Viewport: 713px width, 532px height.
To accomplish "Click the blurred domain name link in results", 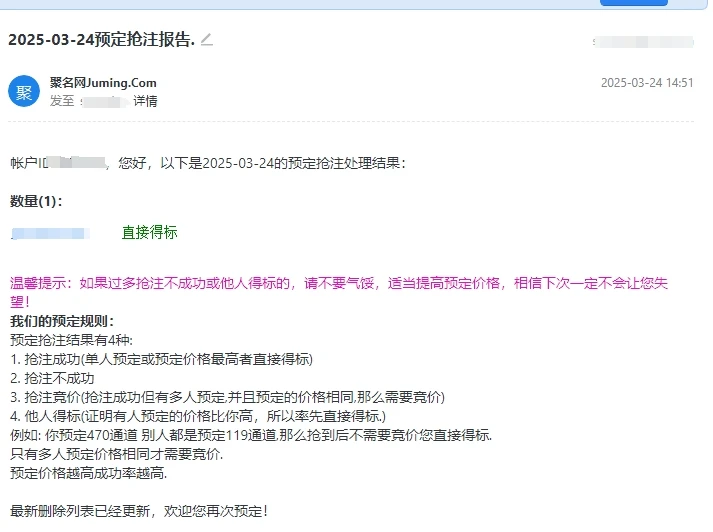I will point(52,233).
